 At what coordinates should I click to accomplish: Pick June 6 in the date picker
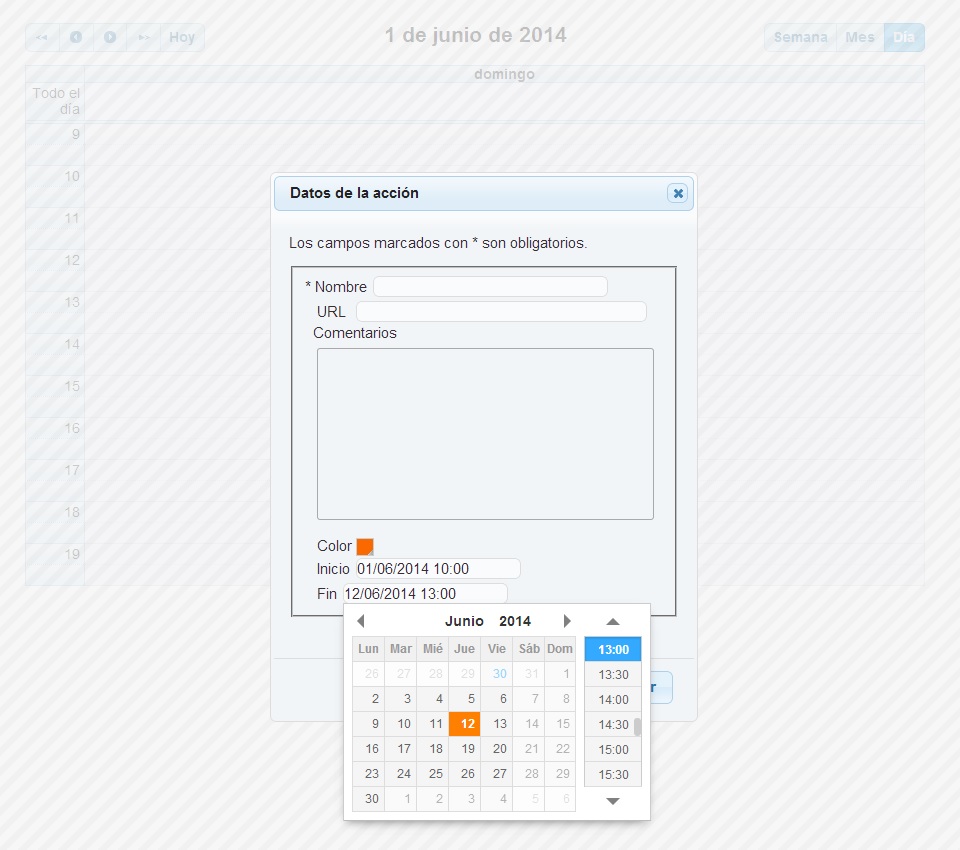tap(497, 699)
